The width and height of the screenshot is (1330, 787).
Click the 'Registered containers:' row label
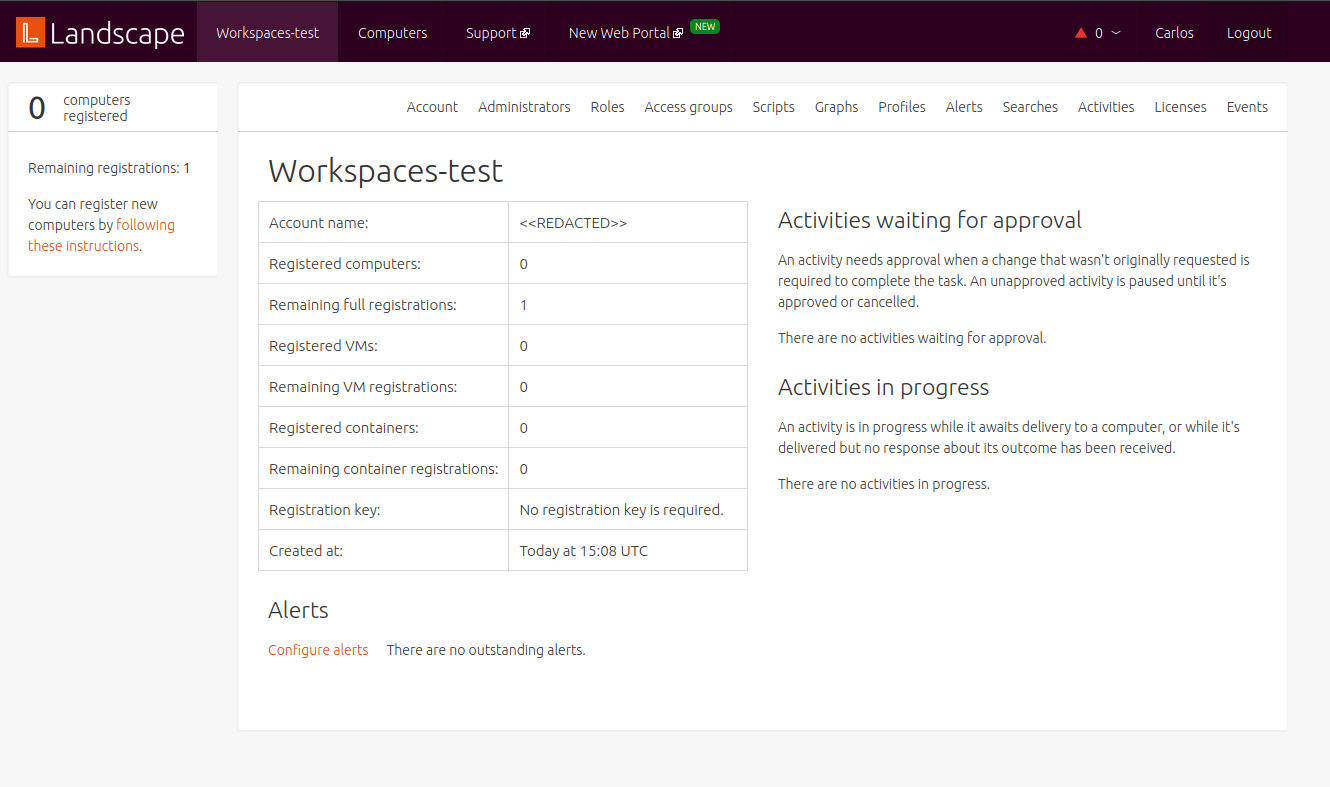344,428
